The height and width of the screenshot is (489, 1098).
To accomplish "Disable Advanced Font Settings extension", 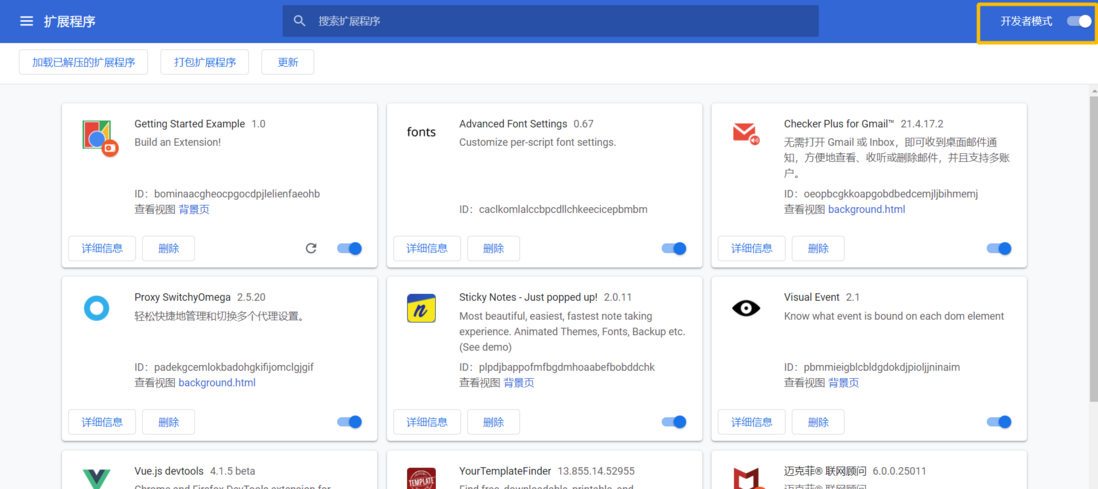I will coord(674,248).
